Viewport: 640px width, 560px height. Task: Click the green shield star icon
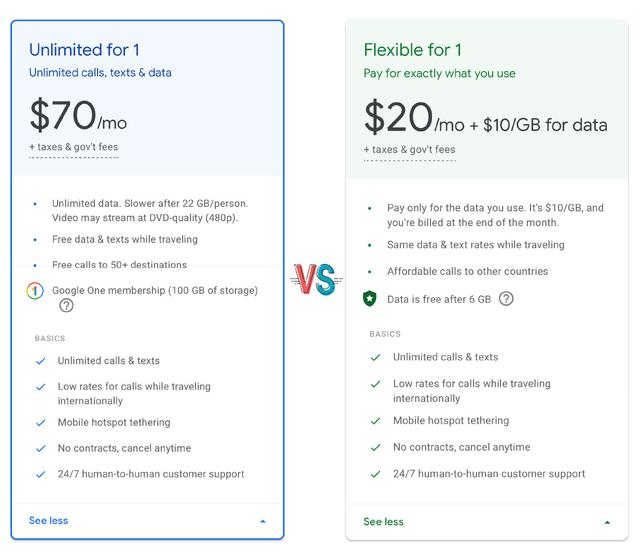click(x=370, y=299)
